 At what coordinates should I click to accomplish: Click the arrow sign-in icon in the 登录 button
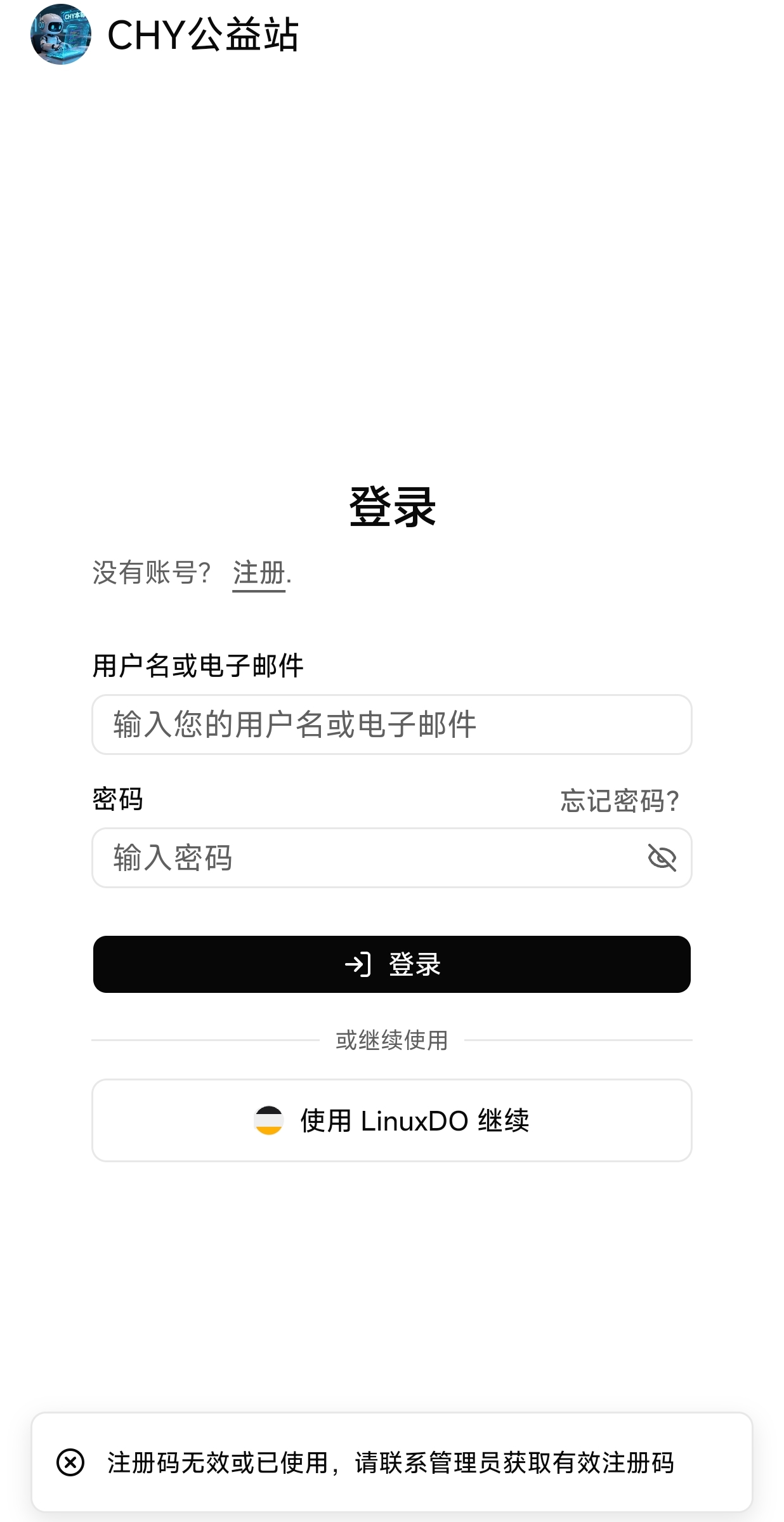coord(358,964)
